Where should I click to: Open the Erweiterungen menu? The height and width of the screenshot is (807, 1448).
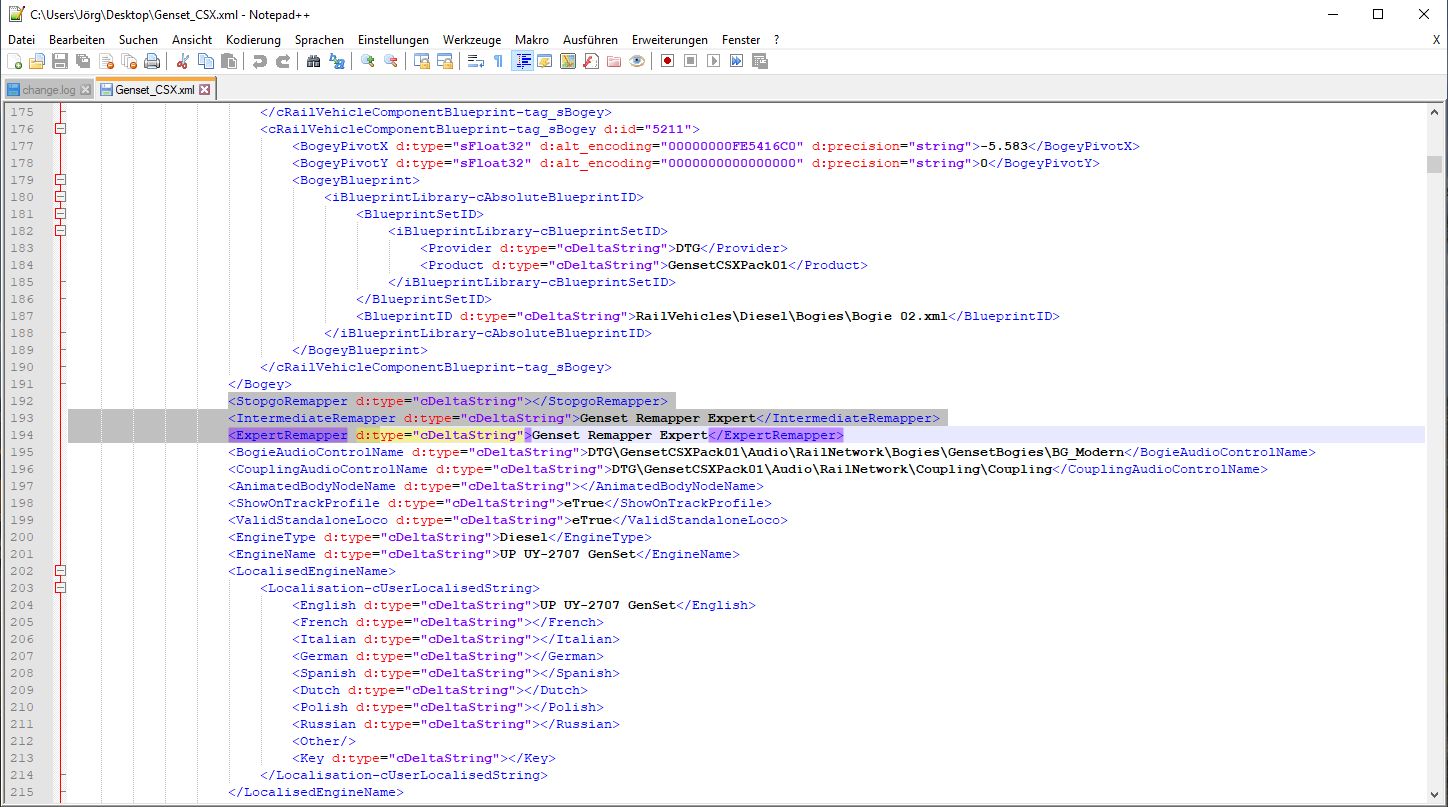point(669,40)
